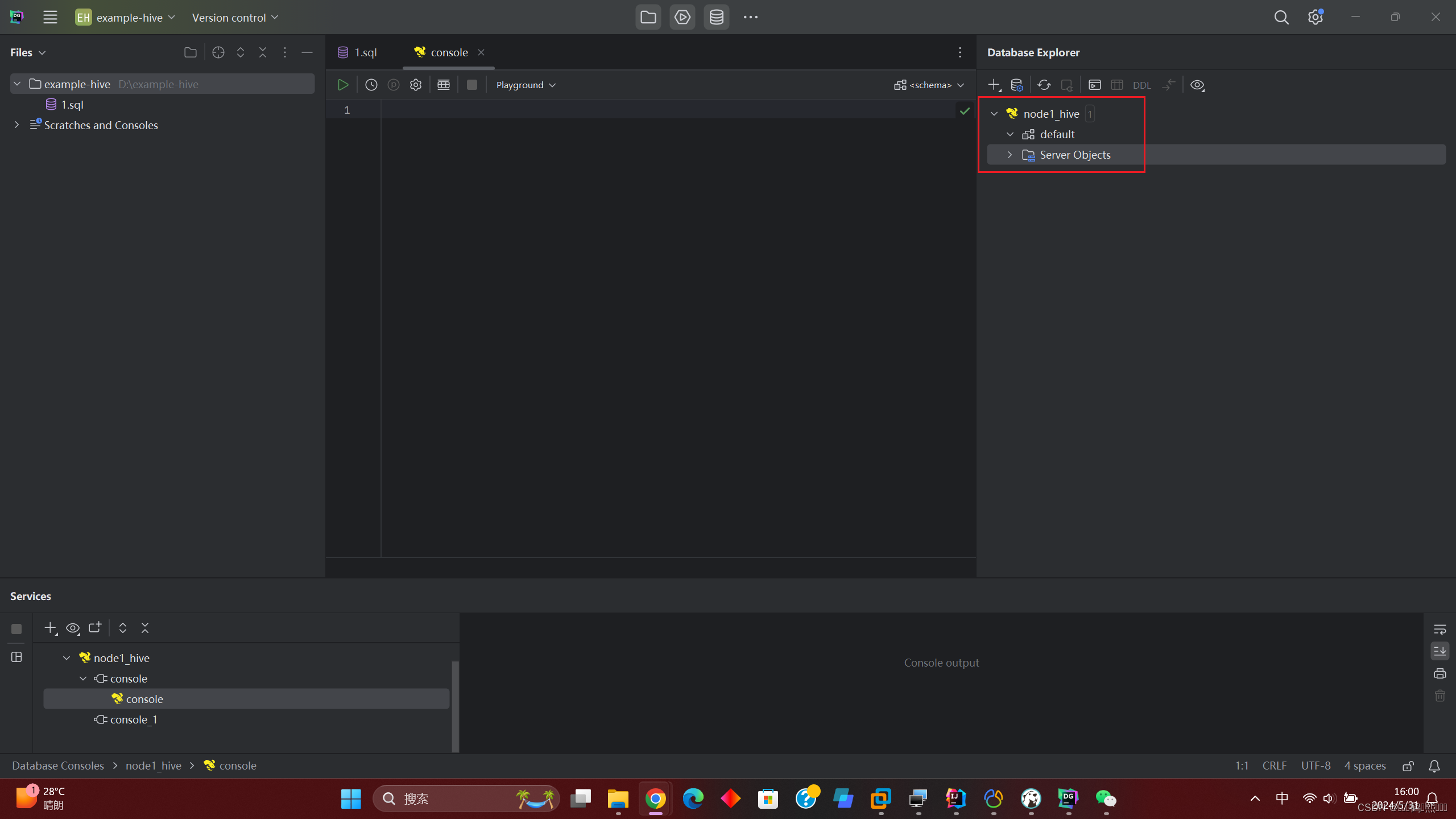
Task: Toggle scroll to end in Services output
Action: (x=1440, y=651)
